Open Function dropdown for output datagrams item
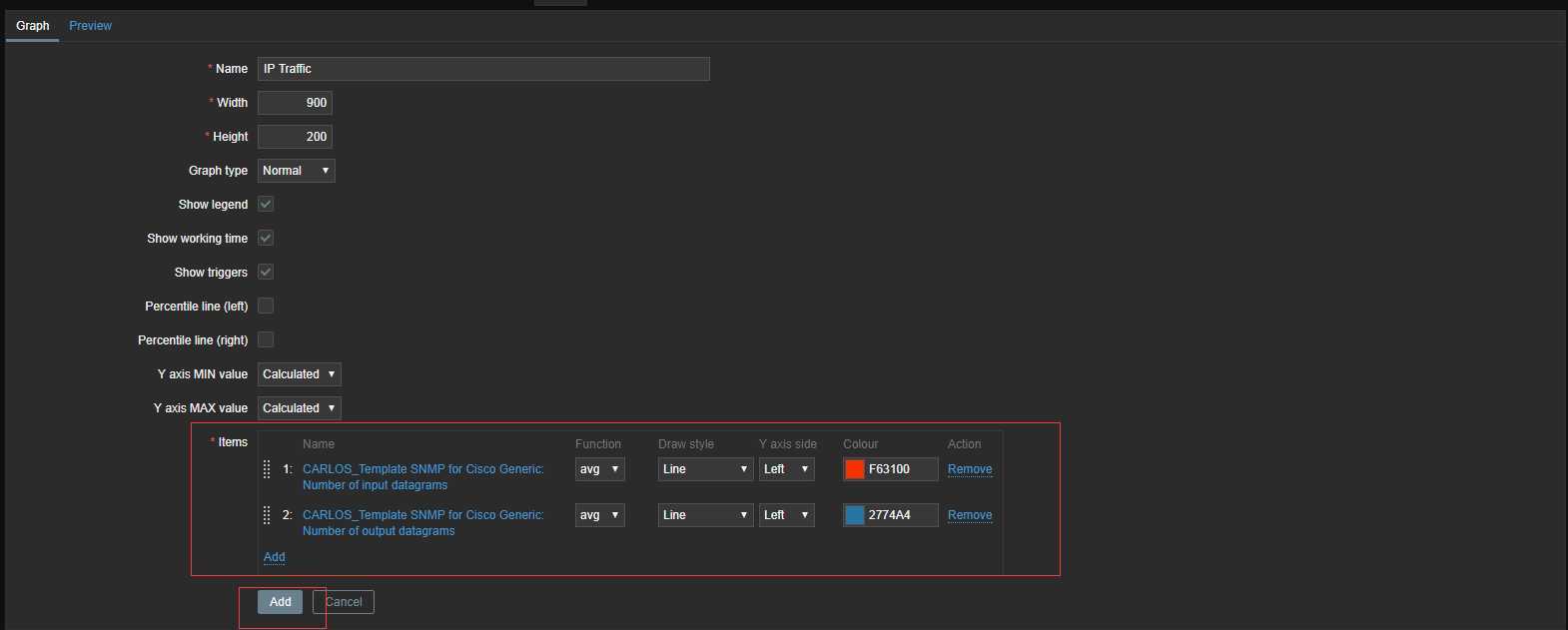The height and width of the screenshot is (630, 1568). pyautogui.click(x=600, y=515)
